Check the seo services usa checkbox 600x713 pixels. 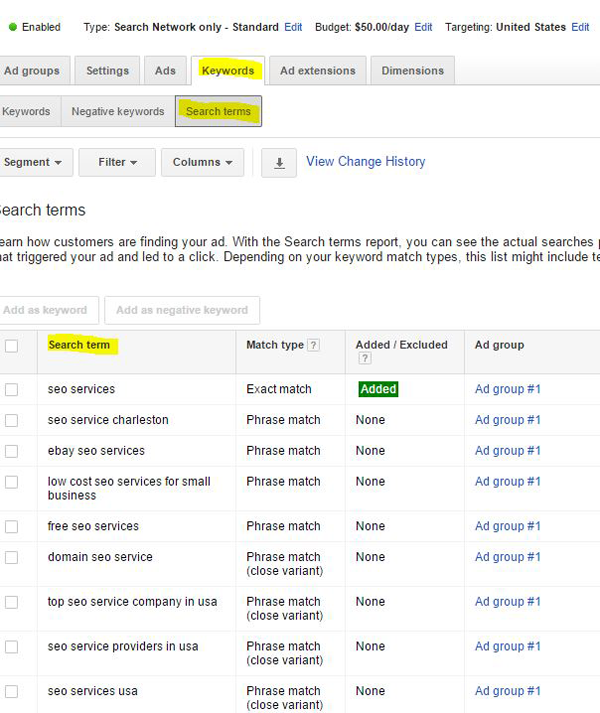[x=11, y=692]
